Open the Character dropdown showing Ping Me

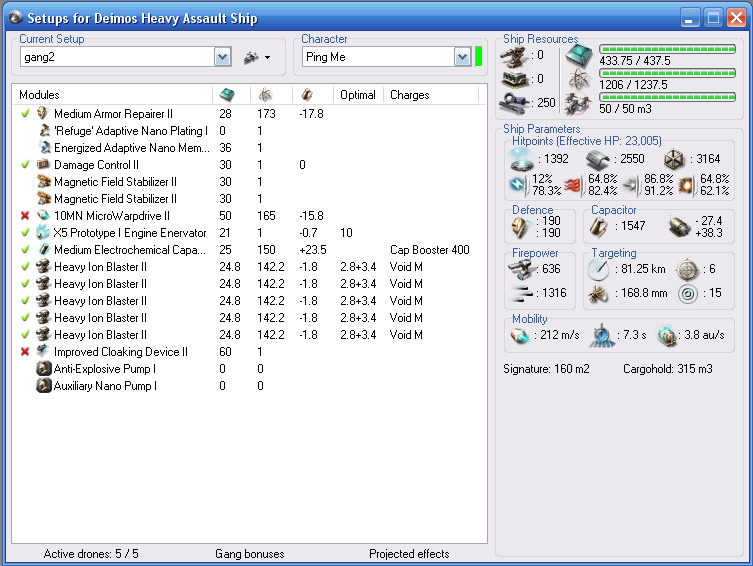462,58
